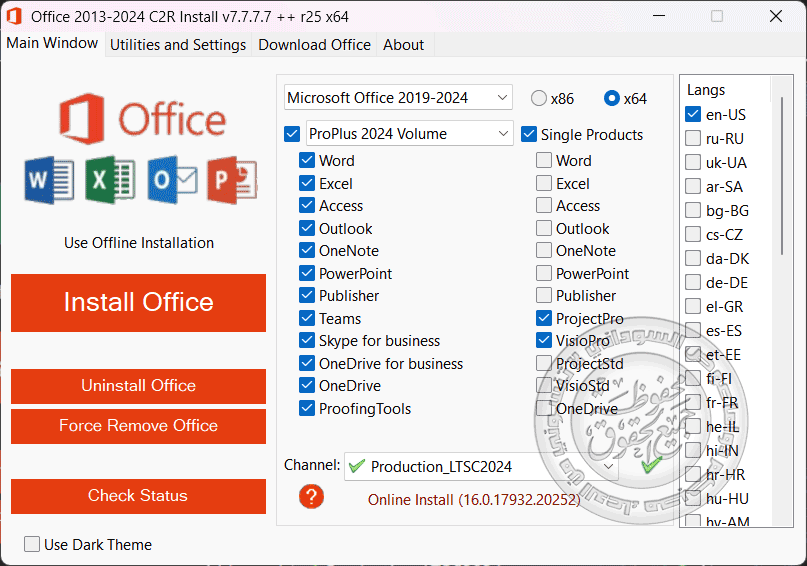Click the Excel app icon graphic
807x566 pixels.
tap(110, 180)
